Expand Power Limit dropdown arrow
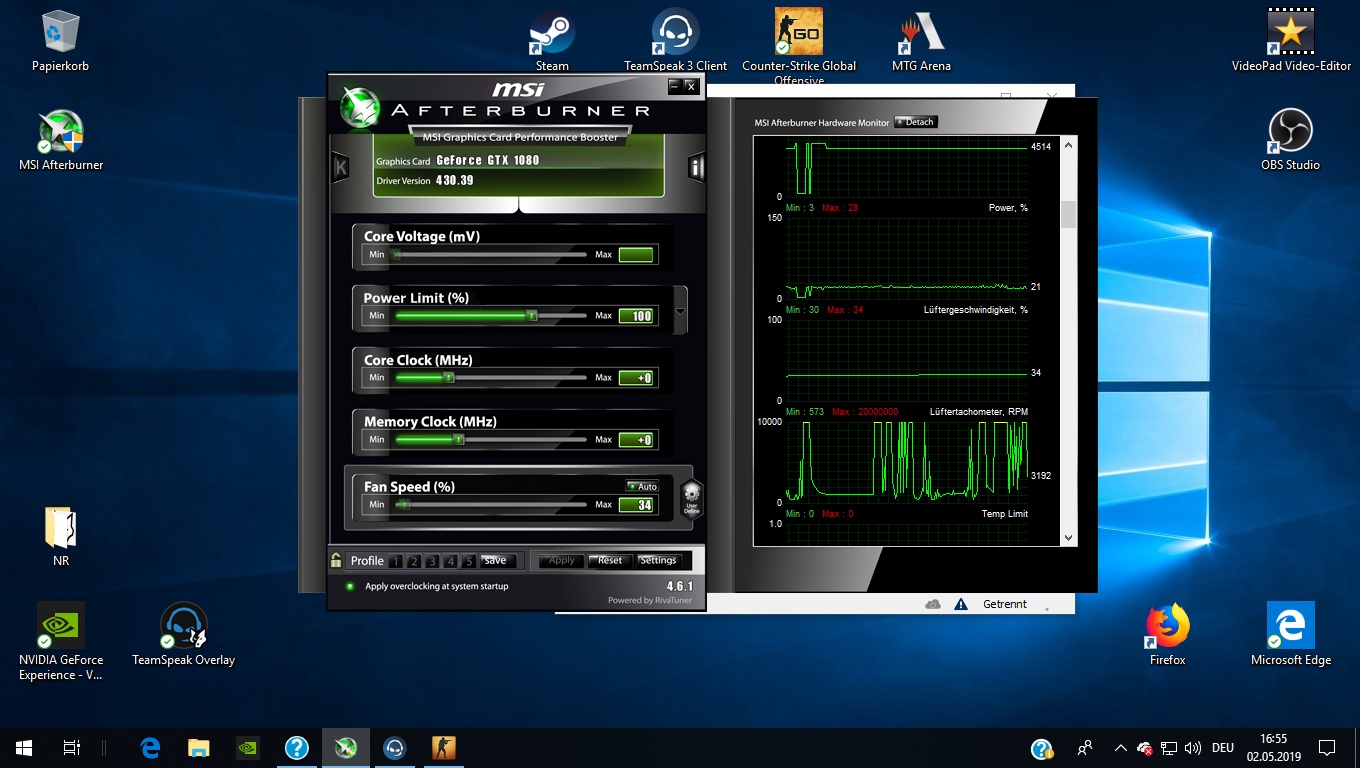The height and width of the screenshot is (768, 1360). tap(681, 310)
